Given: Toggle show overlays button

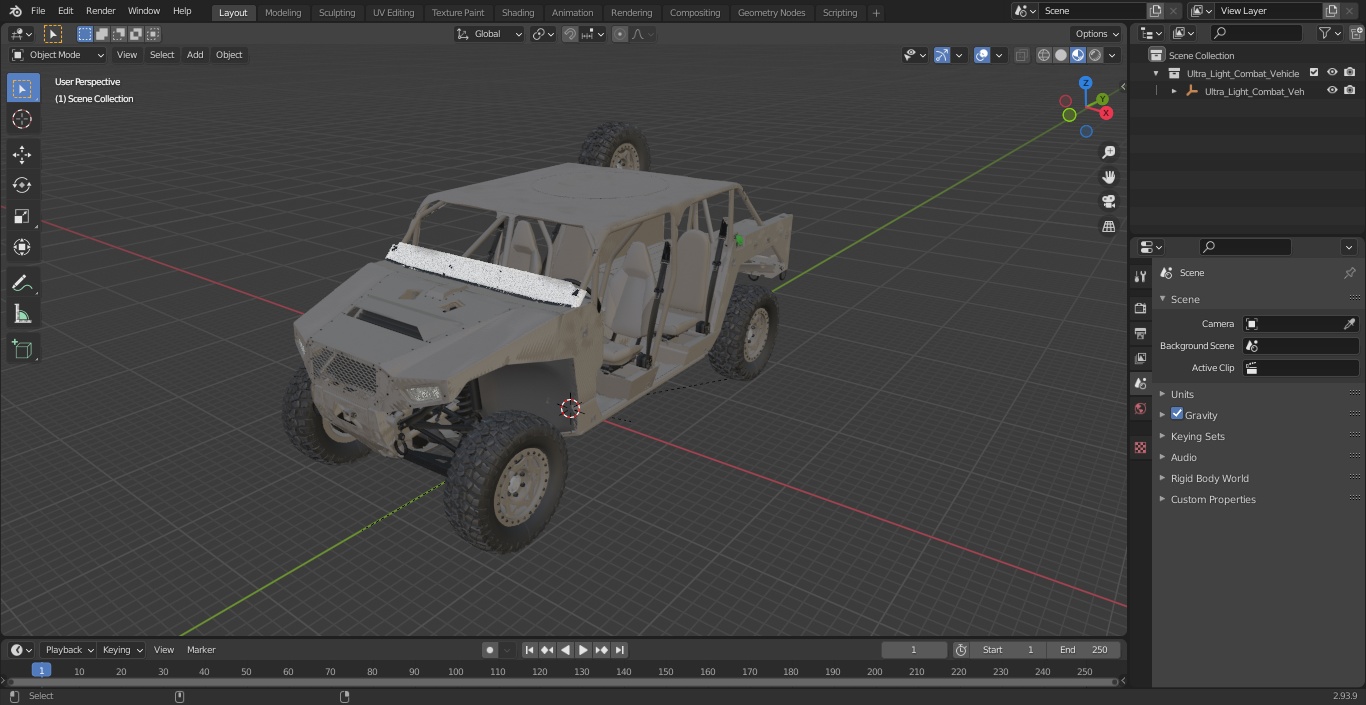Looking at the screenshot, I should point(982,55).
